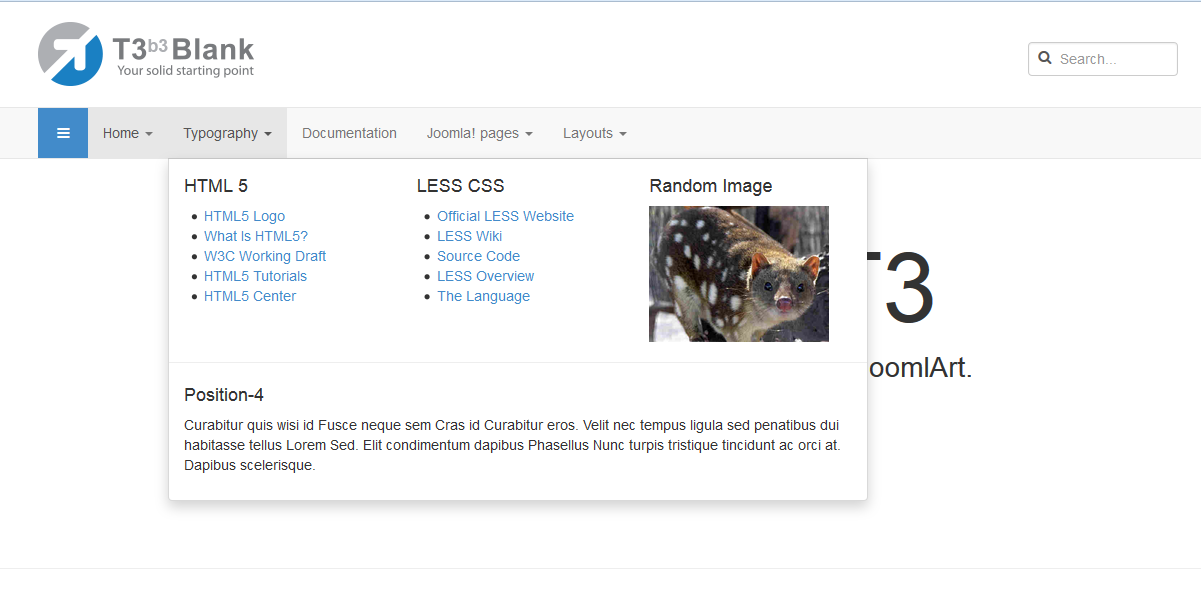Click the Curabitur quis wisi paragraph
The height and width of the screenshot is (598, 1201).
coord(512,445)
